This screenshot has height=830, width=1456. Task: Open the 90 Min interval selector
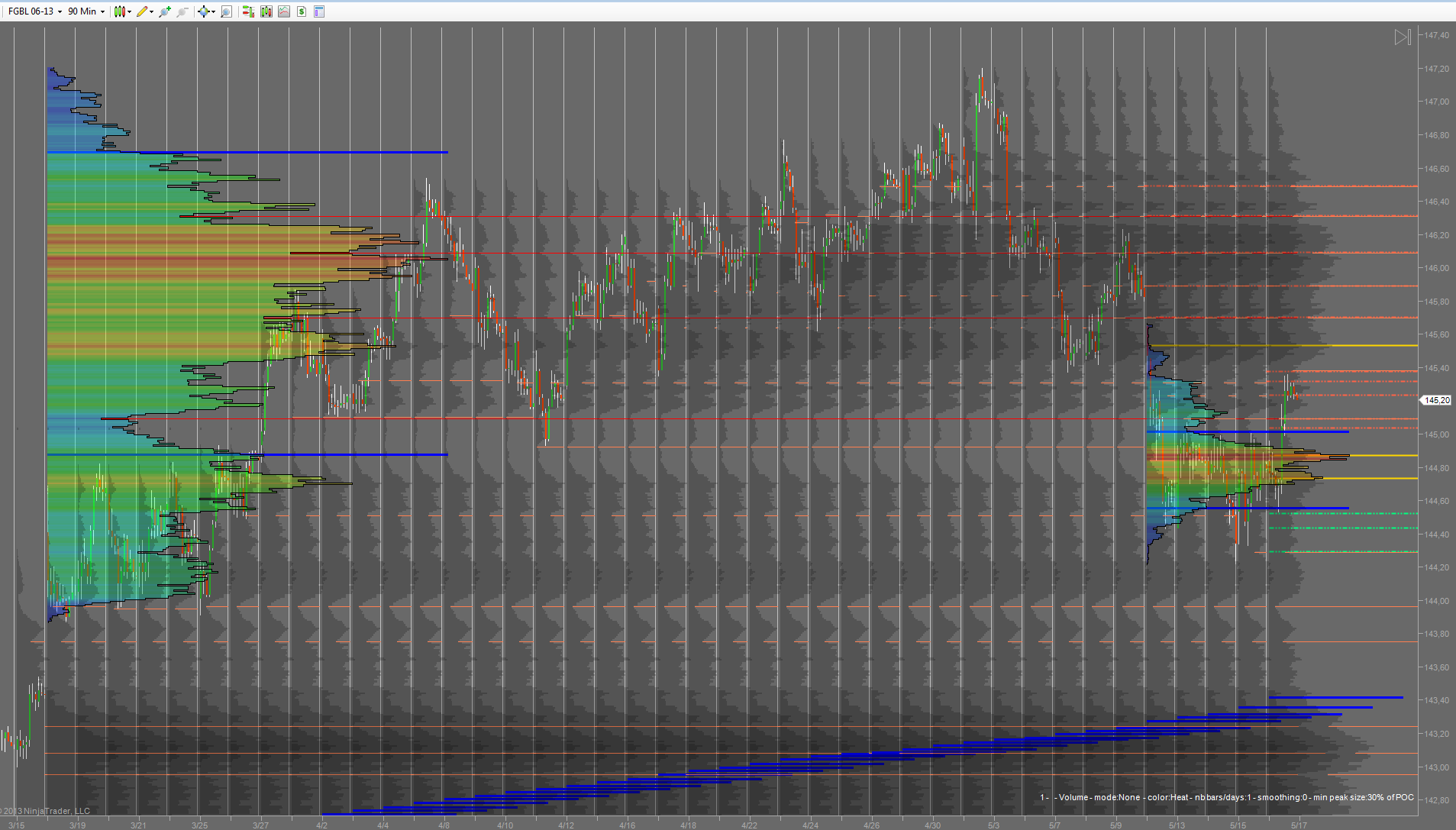point(86,11)
